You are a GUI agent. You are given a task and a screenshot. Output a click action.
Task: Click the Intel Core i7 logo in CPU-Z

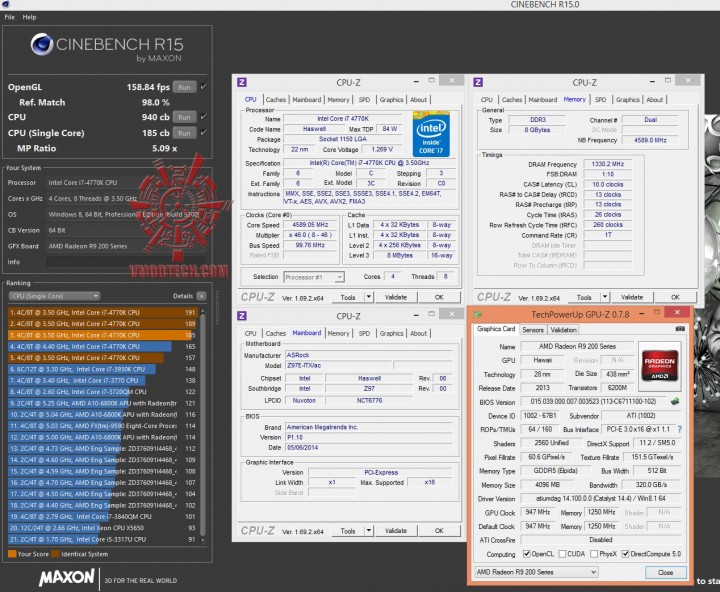click(x=431, y=134)
